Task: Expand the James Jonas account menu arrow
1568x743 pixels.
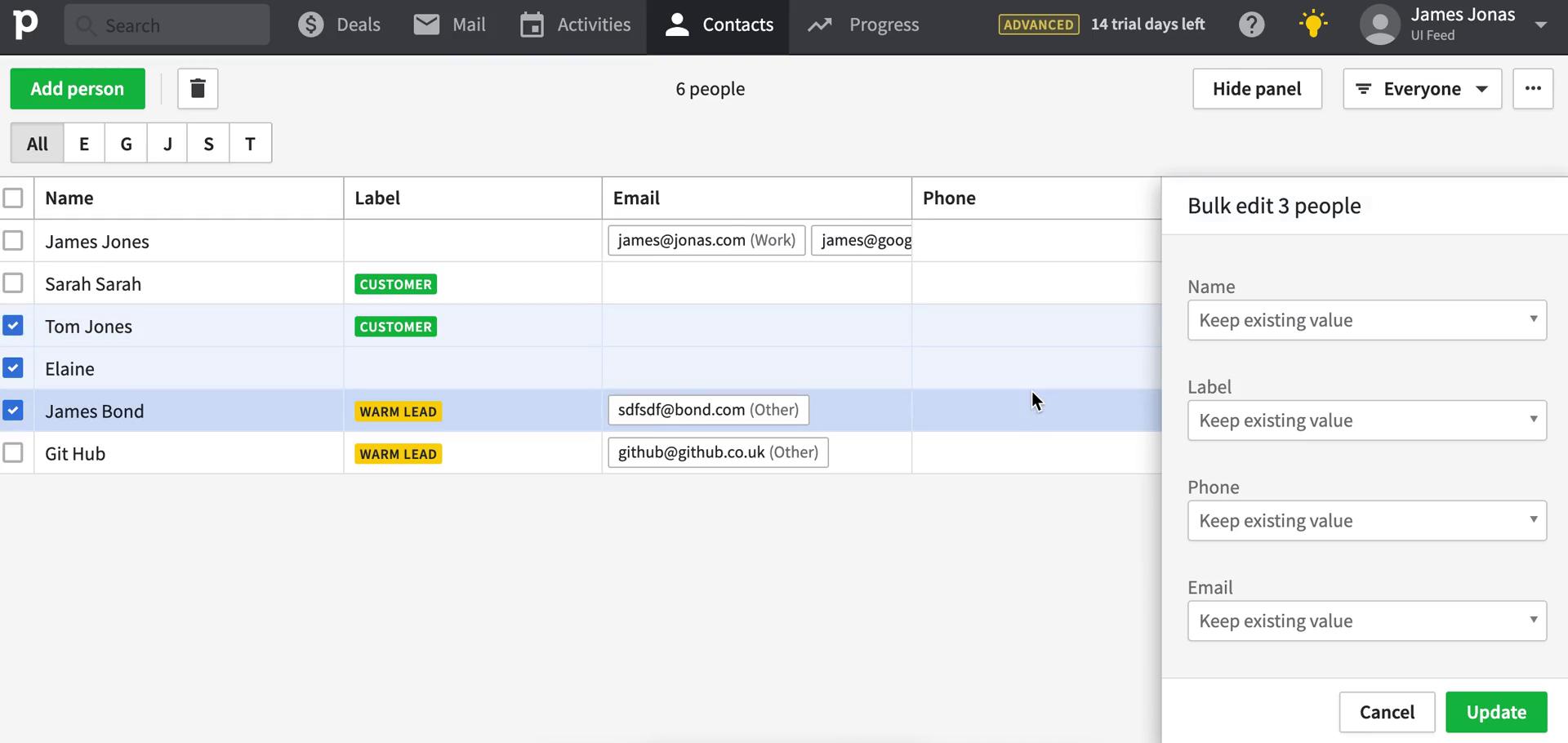Action: click(1541, 24)
